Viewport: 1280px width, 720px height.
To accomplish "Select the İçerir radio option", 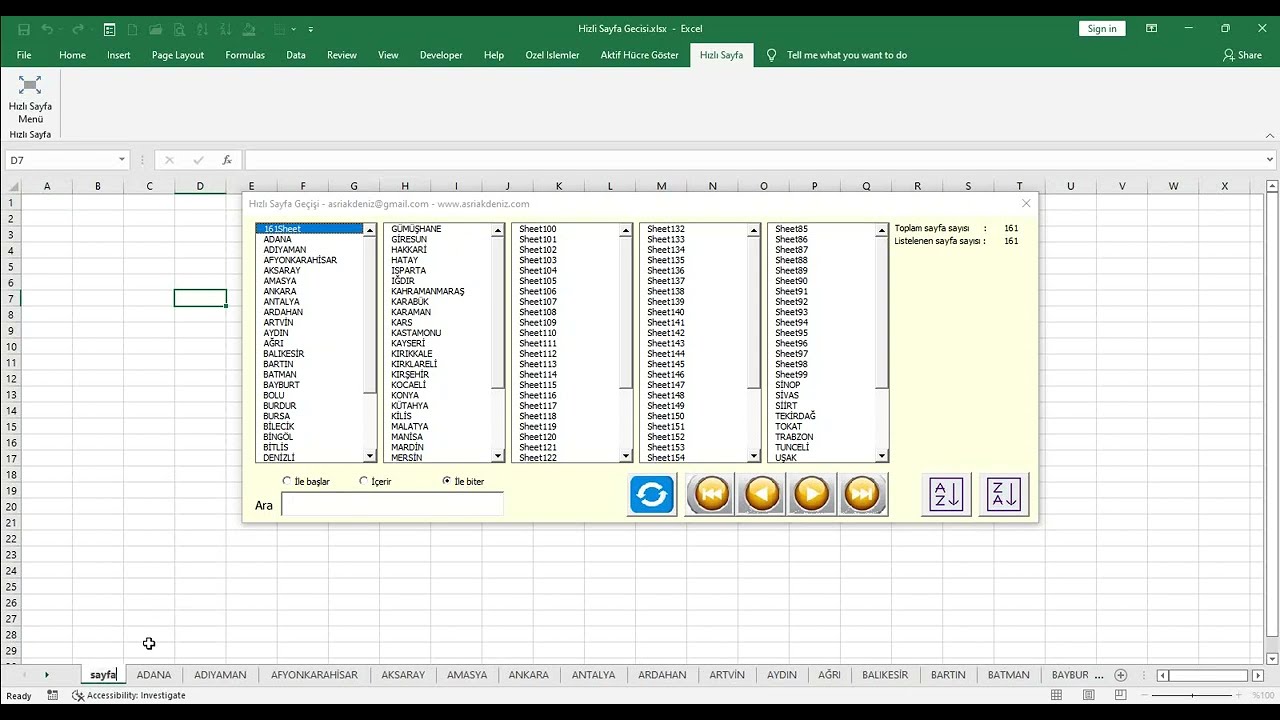I will click(x=375, y=481).
